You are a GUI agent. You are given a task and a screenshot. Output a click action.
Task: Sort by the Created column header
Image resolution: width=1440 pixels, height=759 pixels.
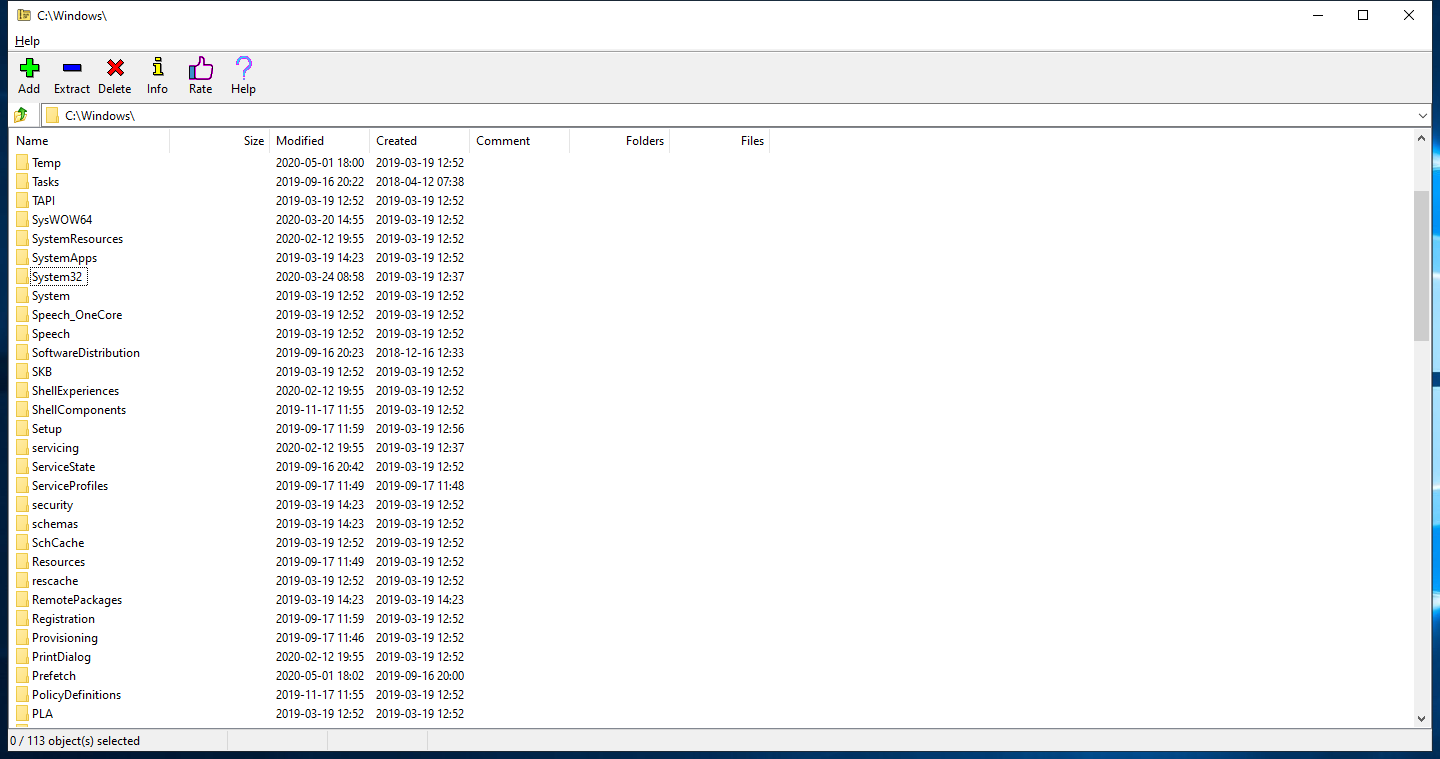[420, 141]
